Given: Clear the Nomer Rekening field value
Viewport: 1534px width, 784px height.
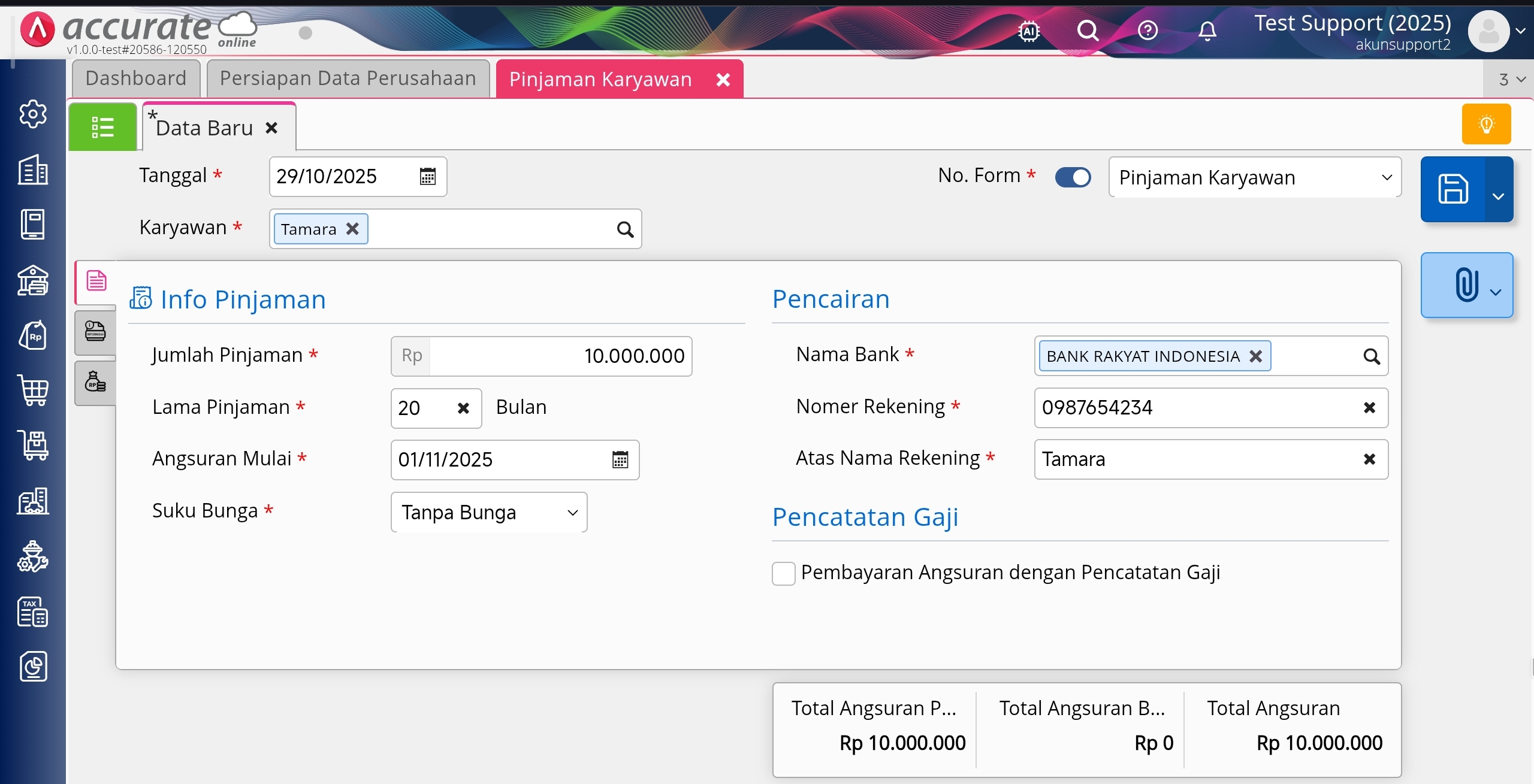Looking at the screenshot, I should pos(1369,408).
